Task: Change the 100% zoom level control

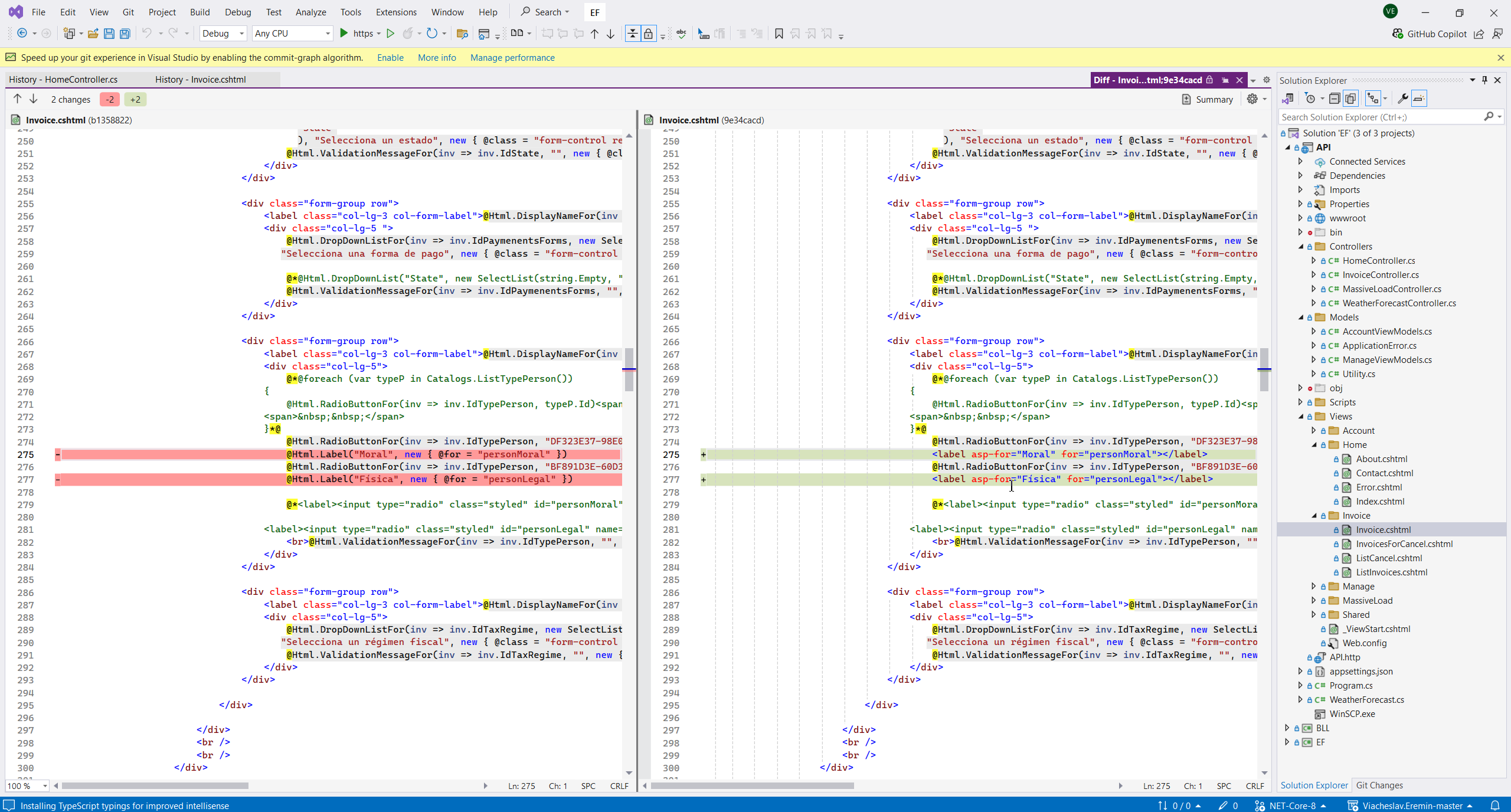Action: pos(27,786)
